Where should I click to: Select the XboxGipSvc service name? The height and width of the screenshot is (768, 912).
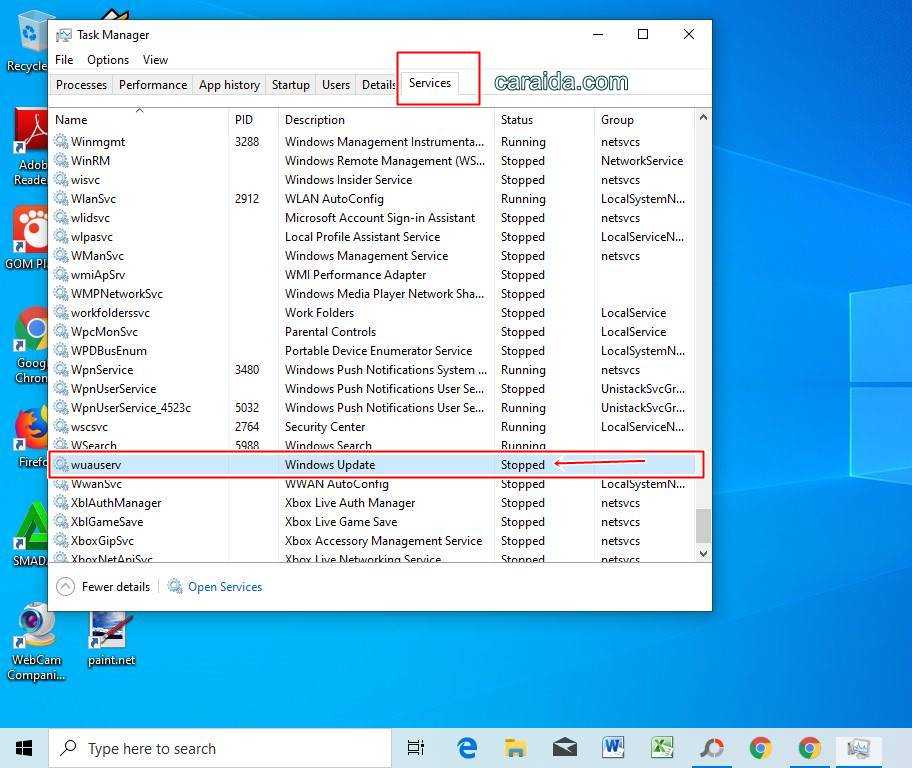(102, 541)
